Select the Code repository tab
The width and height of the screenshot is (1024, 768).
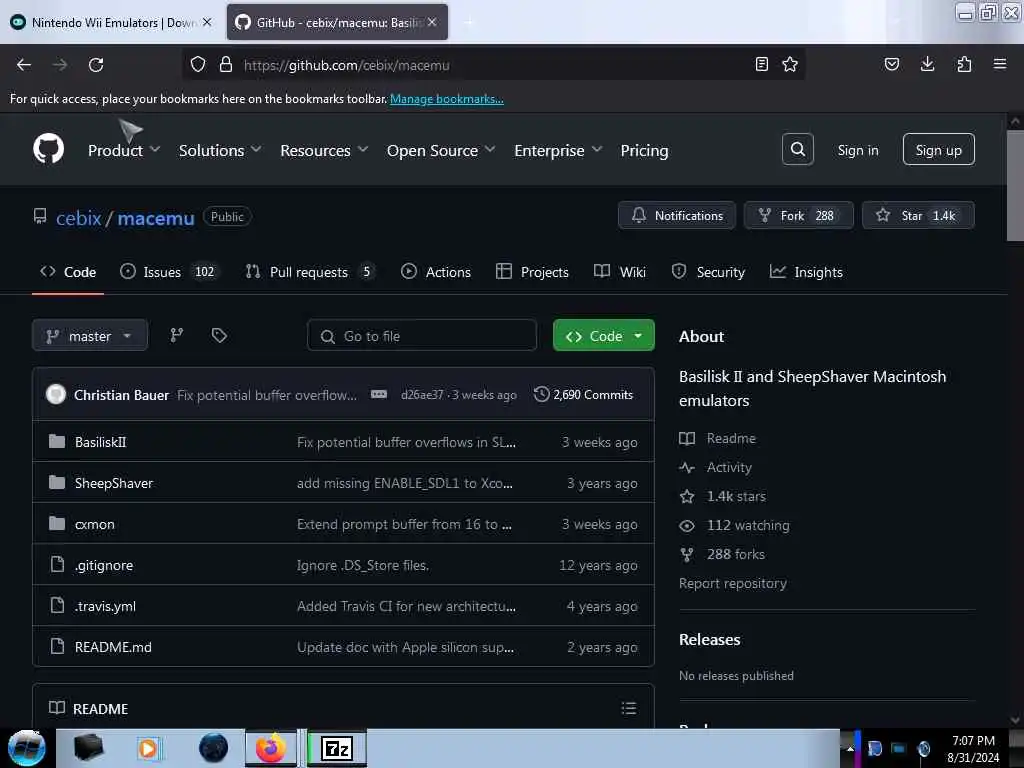coord(68,272)
